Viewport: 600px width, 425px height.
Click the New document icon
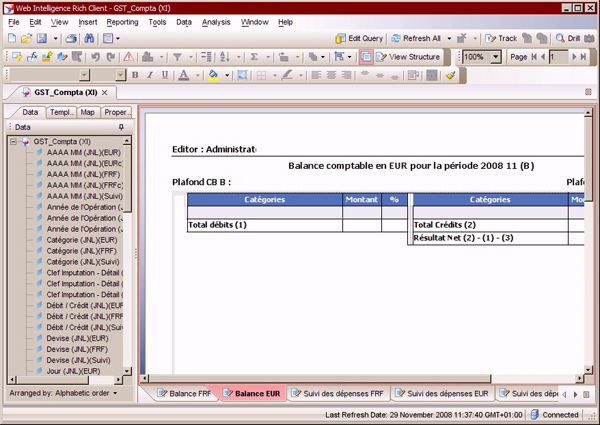[12, 38]
